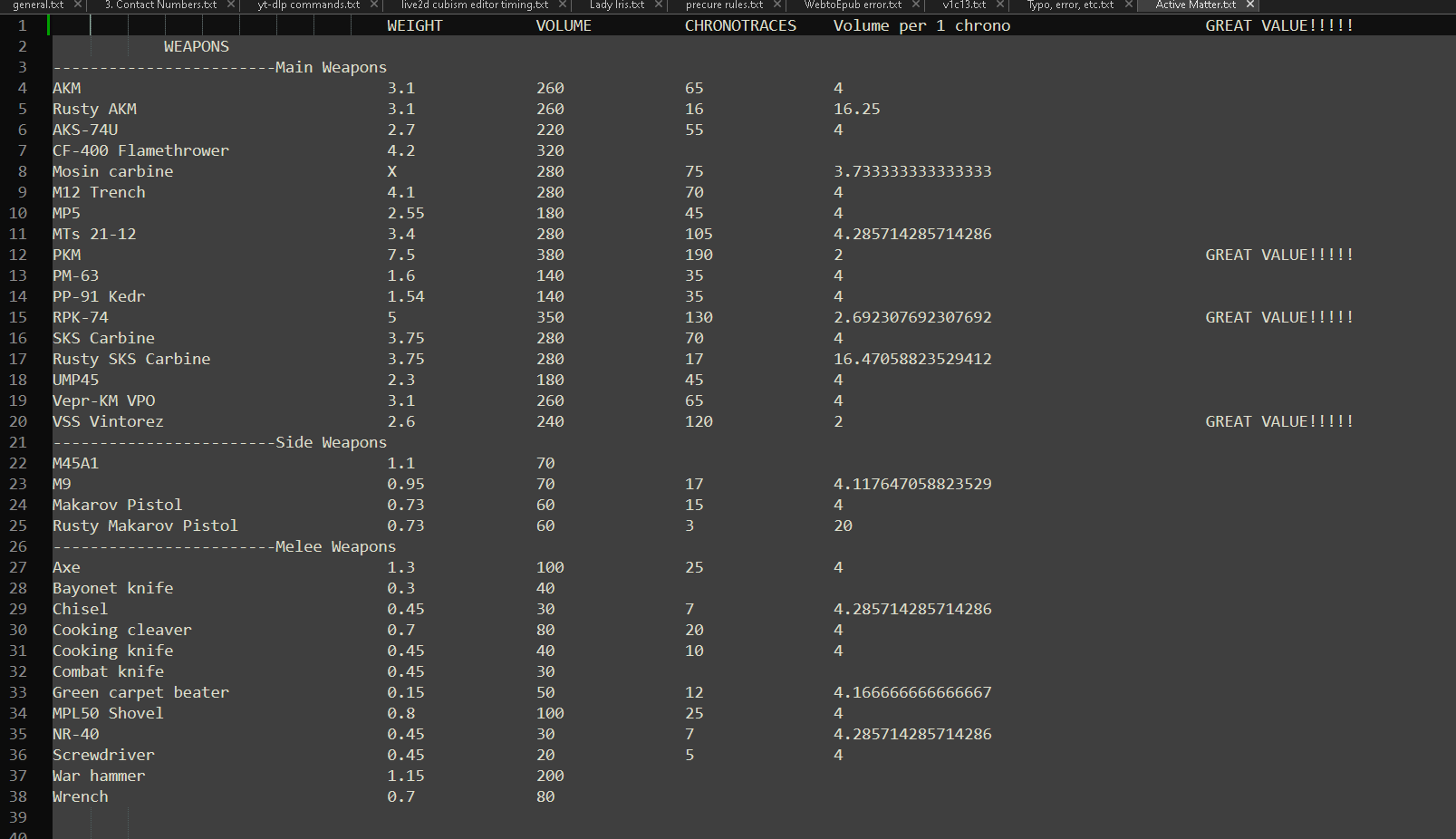Screen dimensions: 1456x839
Task: Switch to the v1c13.txt tab
Action: (x=964, y=5)
